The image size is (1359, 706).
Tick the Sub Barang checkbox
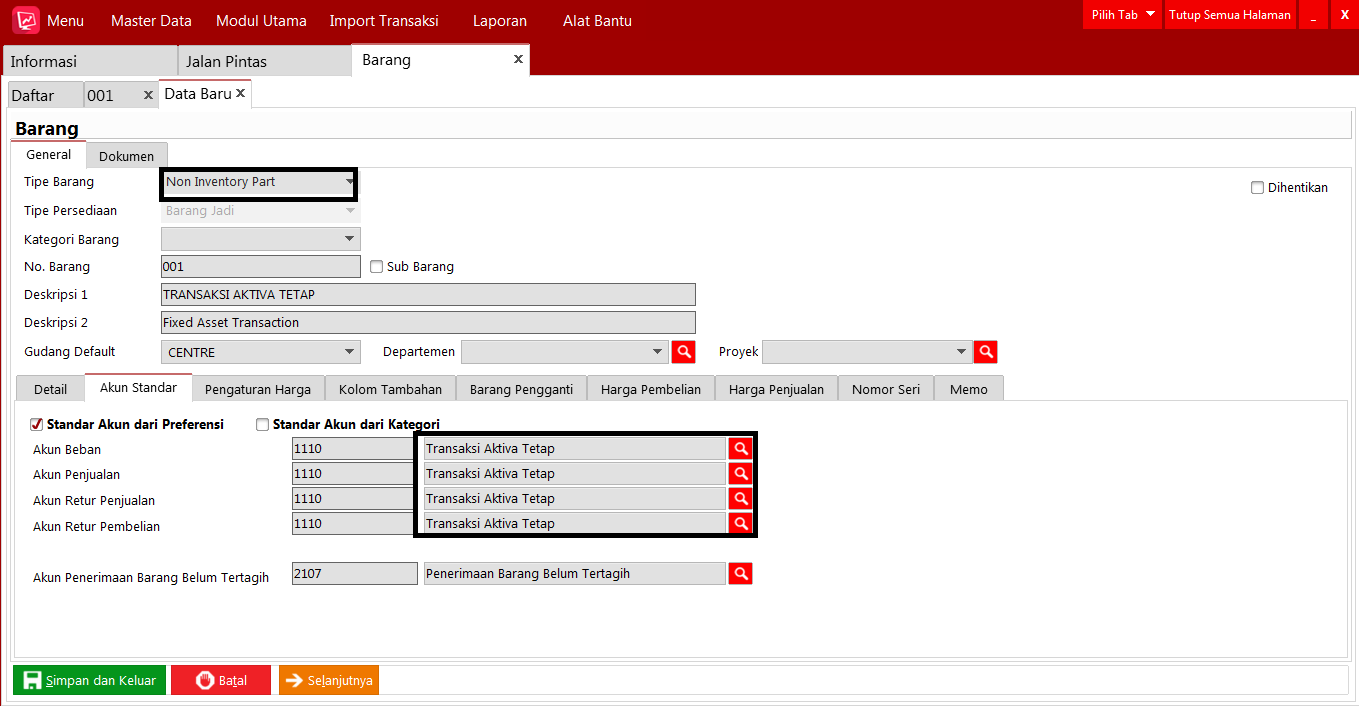click(377, 267)
